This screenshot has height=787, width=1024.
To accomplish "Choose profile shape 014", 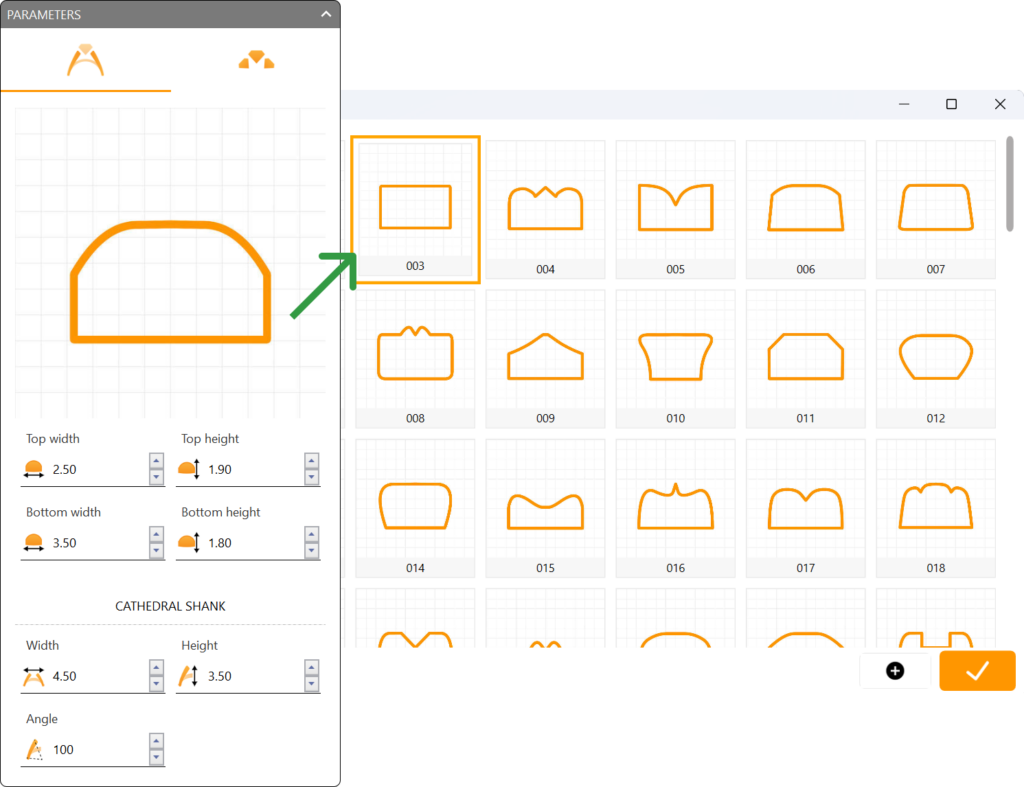I will (415, 507).
